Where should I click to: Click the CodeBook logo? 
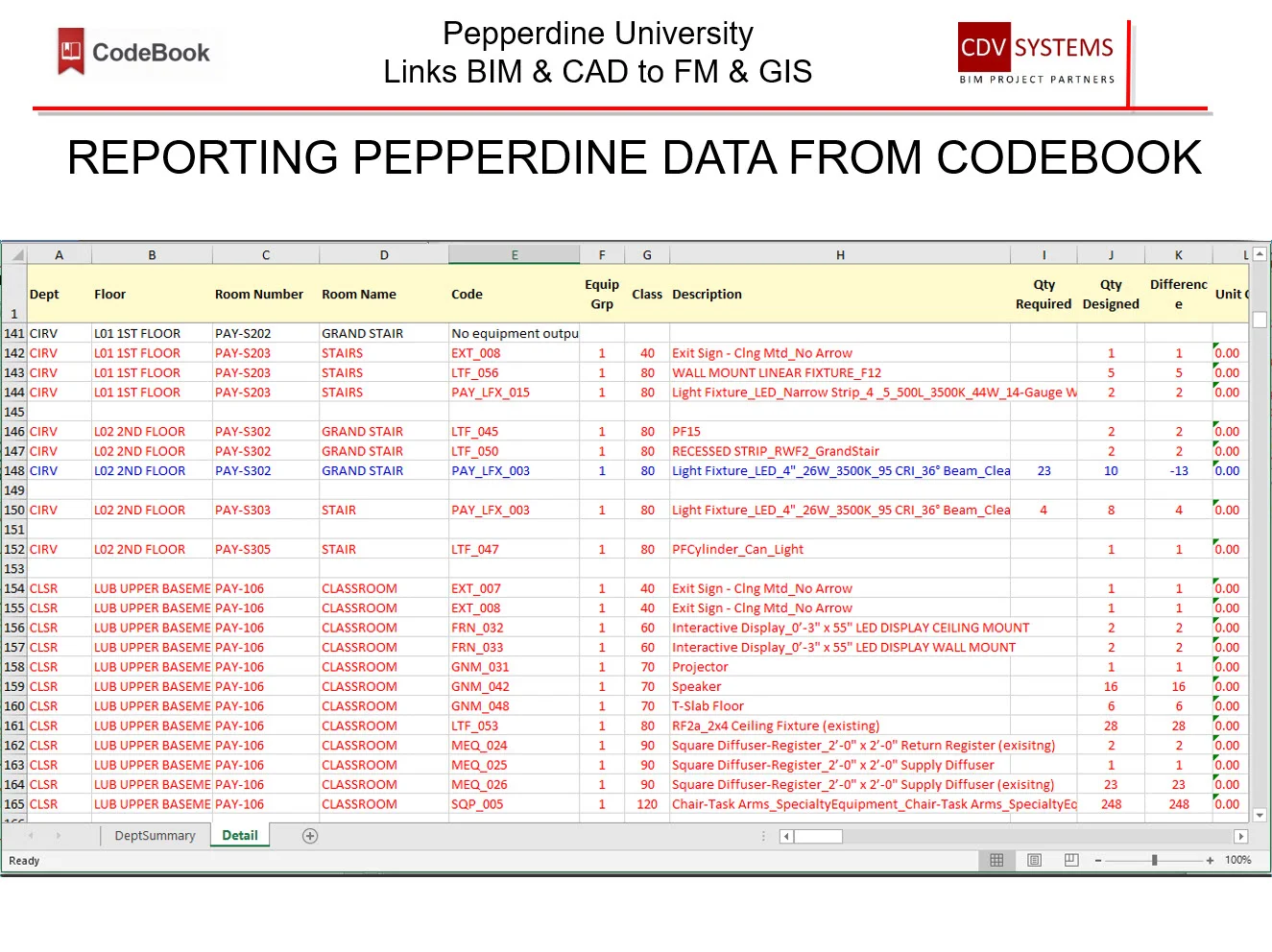134,52
